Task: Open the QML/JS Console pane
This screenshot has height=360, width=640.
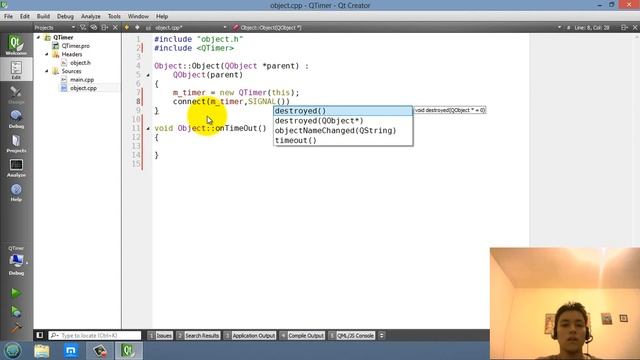Action: [x=352, y=336]
